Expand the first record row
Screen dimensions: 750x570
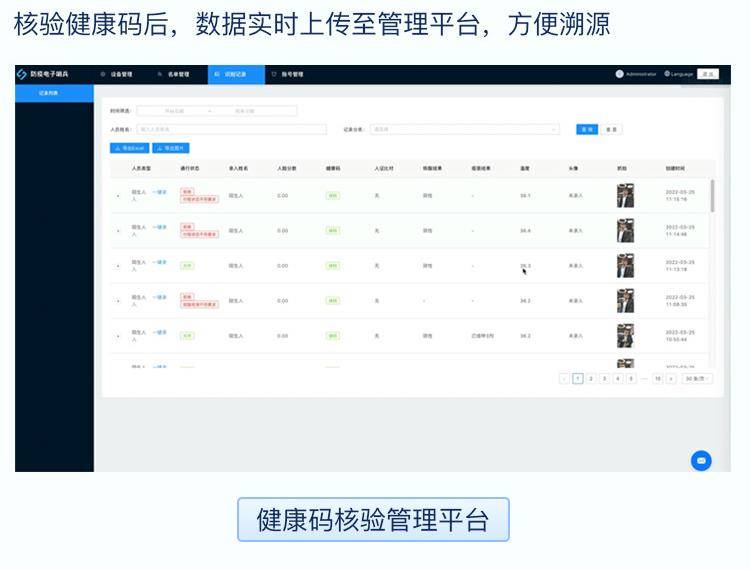117,196
